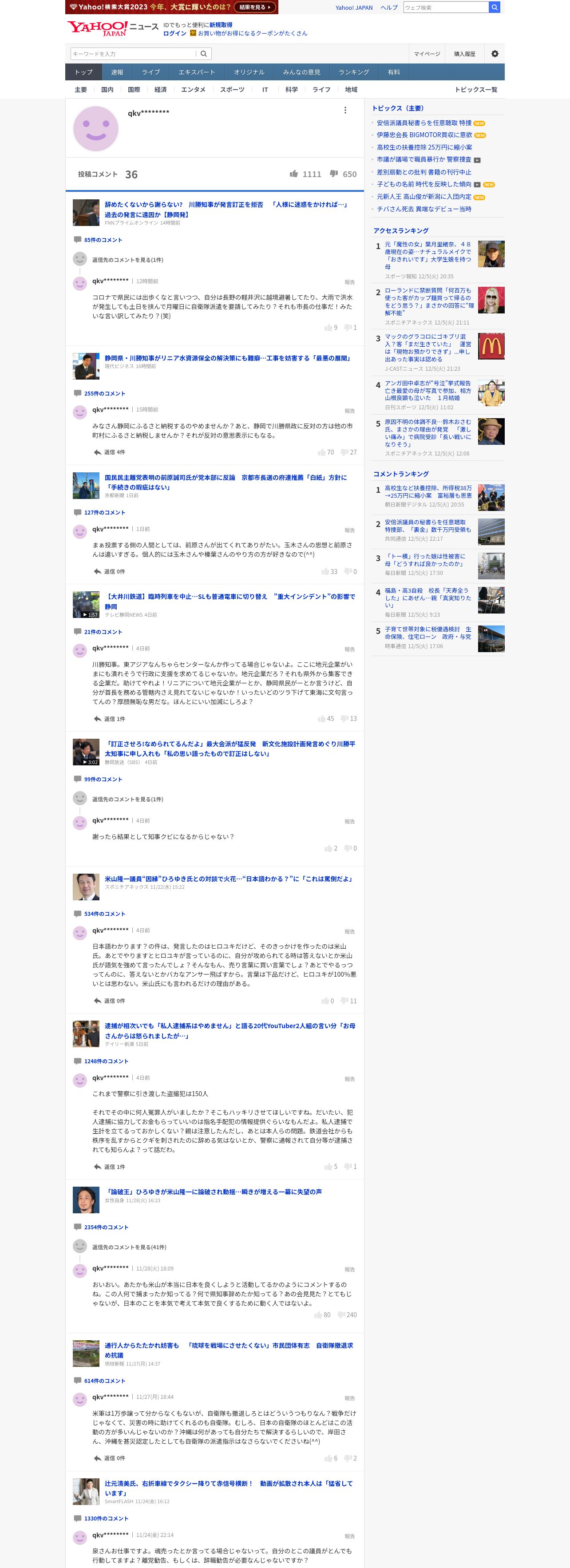
Task: Click thumbnail of 米山隆一議員 因縁 article
Action: [86, 887]
